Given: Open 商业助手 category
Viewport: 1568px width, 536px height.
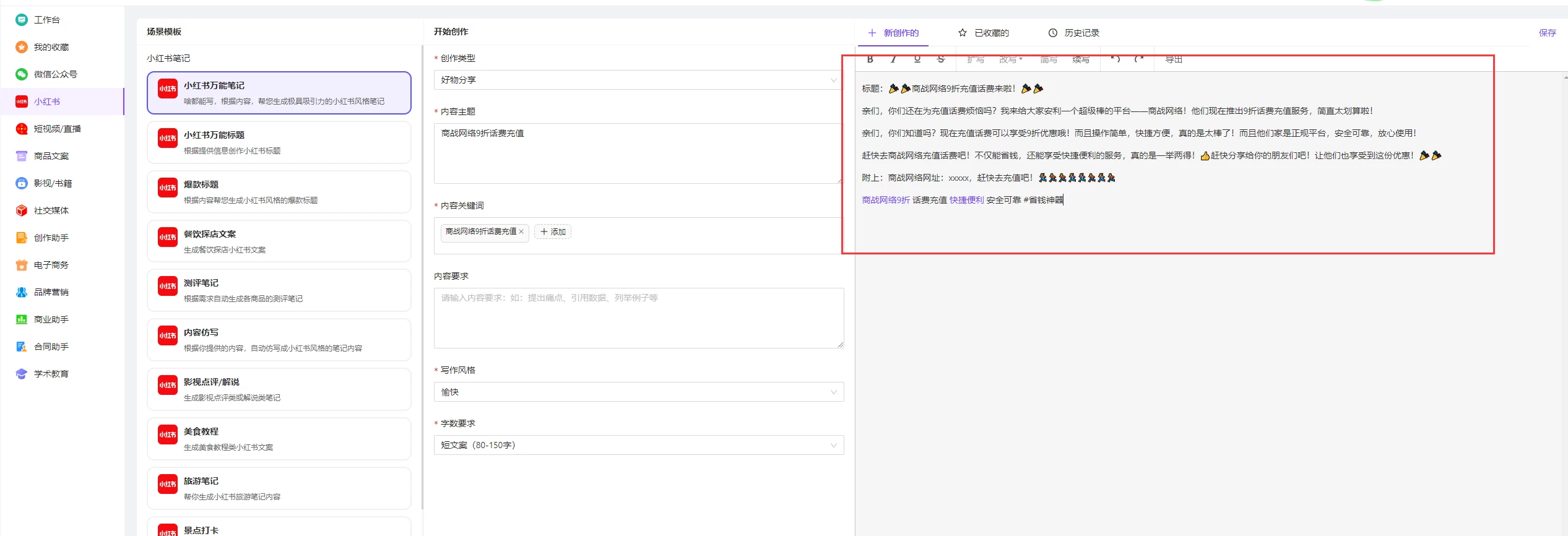Looking at the screenshot, I should 51,319.
